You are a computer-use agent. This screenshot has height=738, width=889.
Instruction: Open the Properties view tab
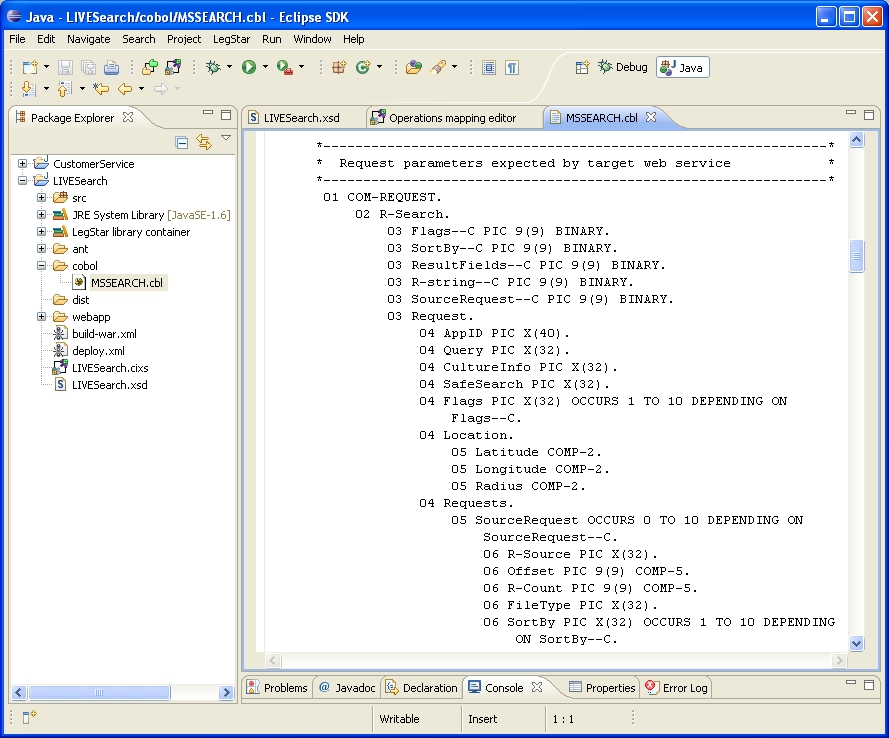click(602, 688)
